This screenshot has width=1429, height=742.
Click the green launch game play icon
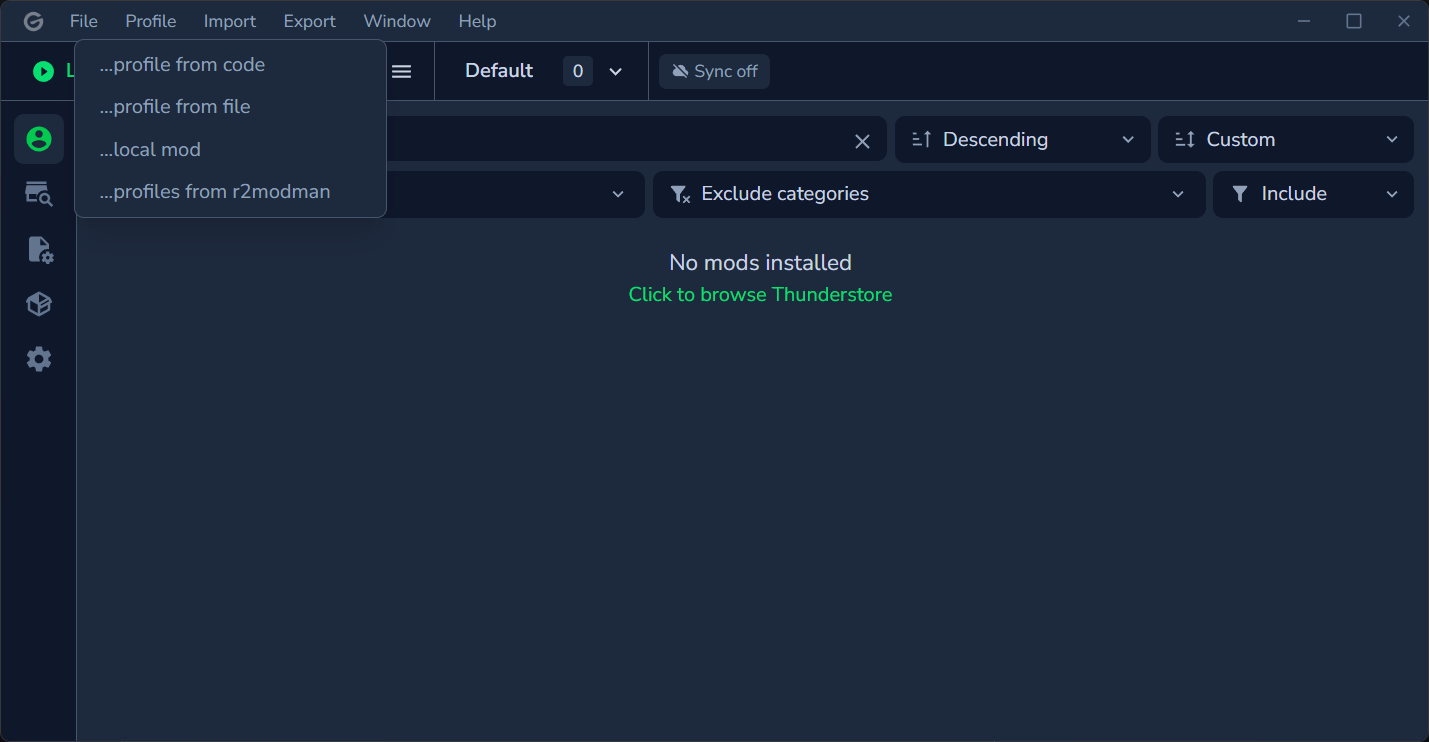(x=43, y=71)
